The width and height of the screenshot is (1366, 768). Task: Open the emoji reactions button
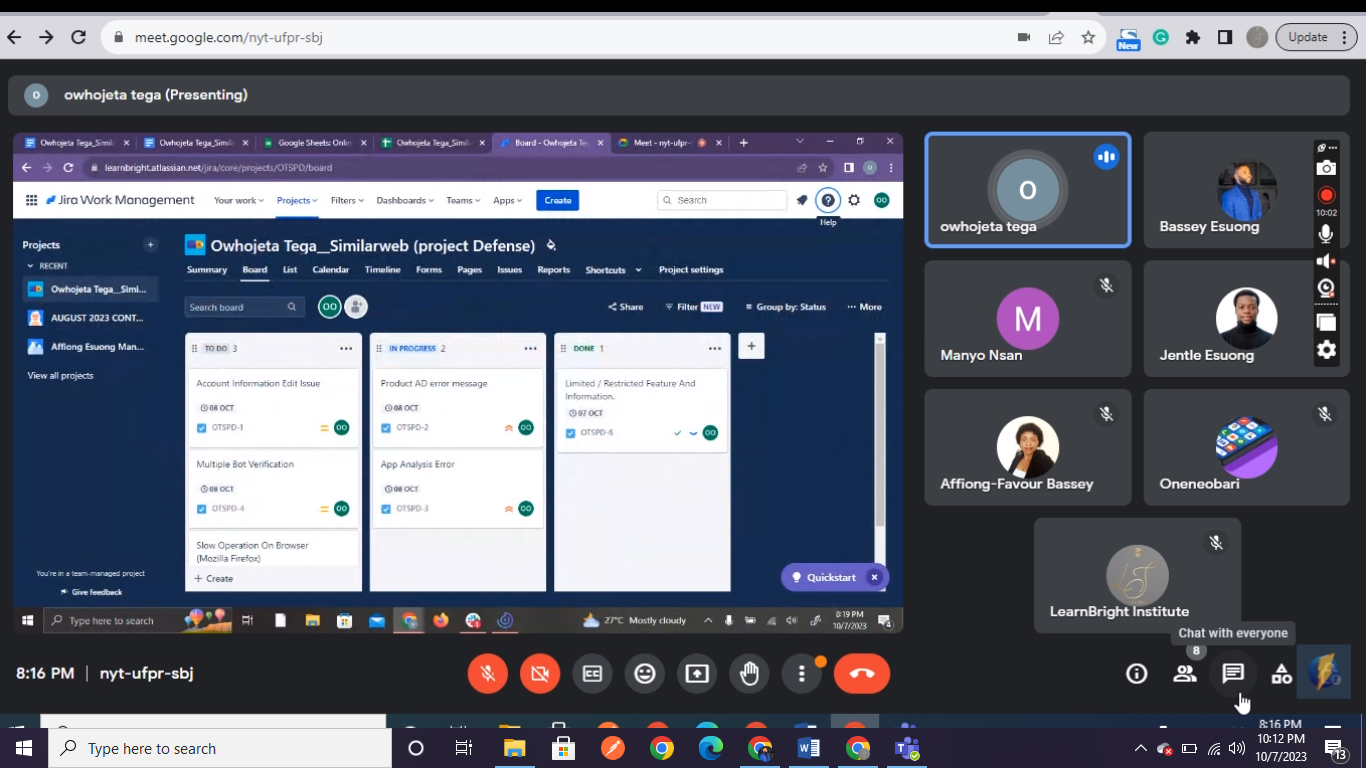click(645, 674)
